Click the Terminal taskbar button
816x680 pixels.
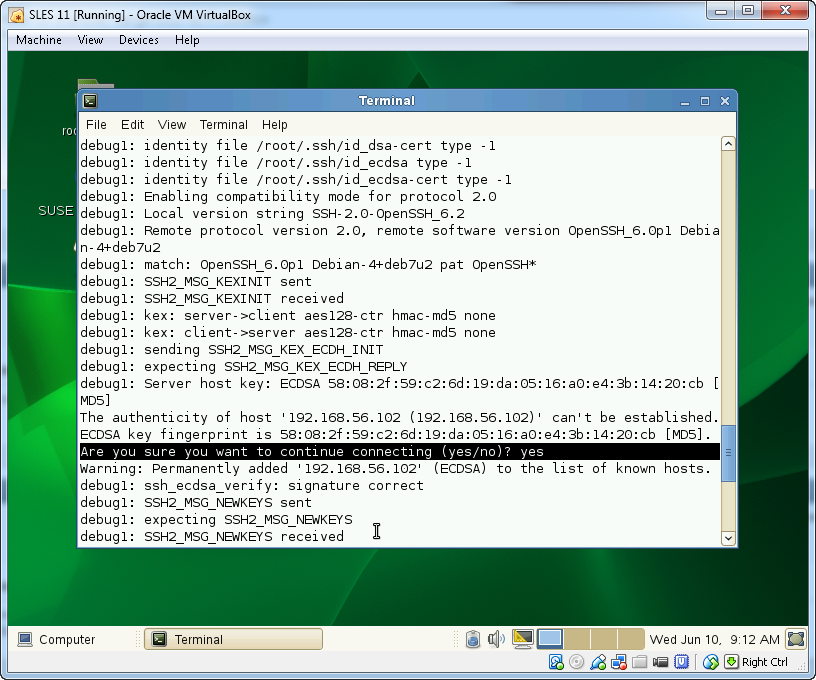coord(233,639)
